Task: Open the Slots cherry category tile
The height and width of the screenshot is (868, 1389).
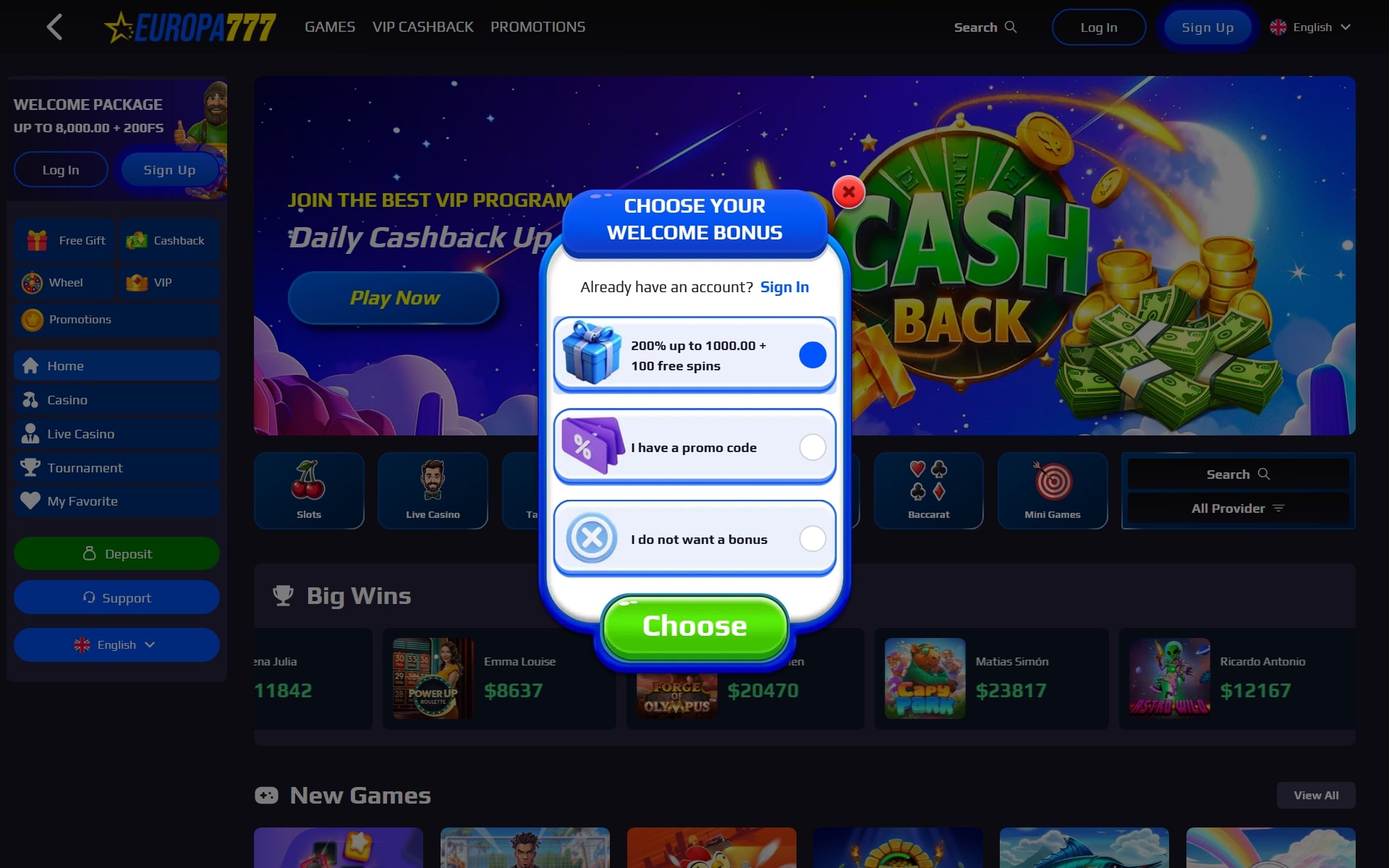Action: coord(309,490)
